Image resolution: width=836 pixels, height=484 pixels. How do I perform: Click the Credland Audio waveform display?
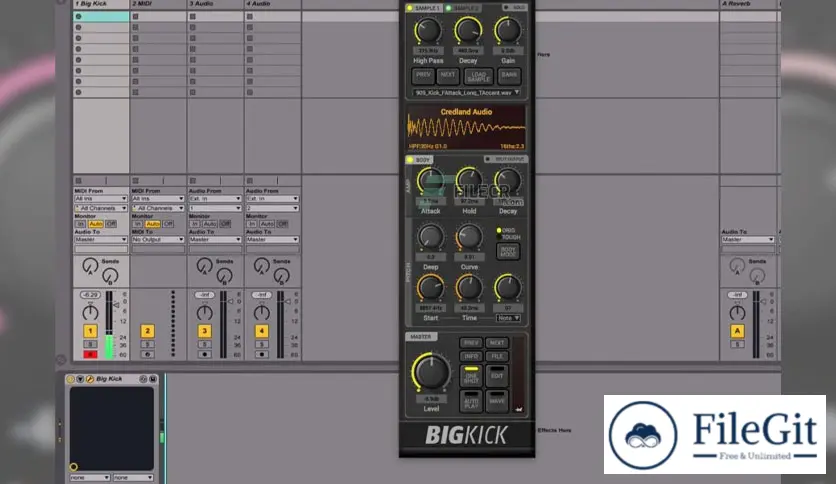tap(467, 128)
